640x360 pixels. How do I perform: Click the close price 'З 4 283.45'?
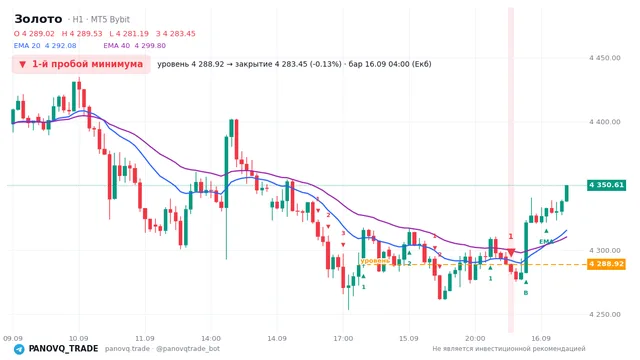click(x=176, y=33)
